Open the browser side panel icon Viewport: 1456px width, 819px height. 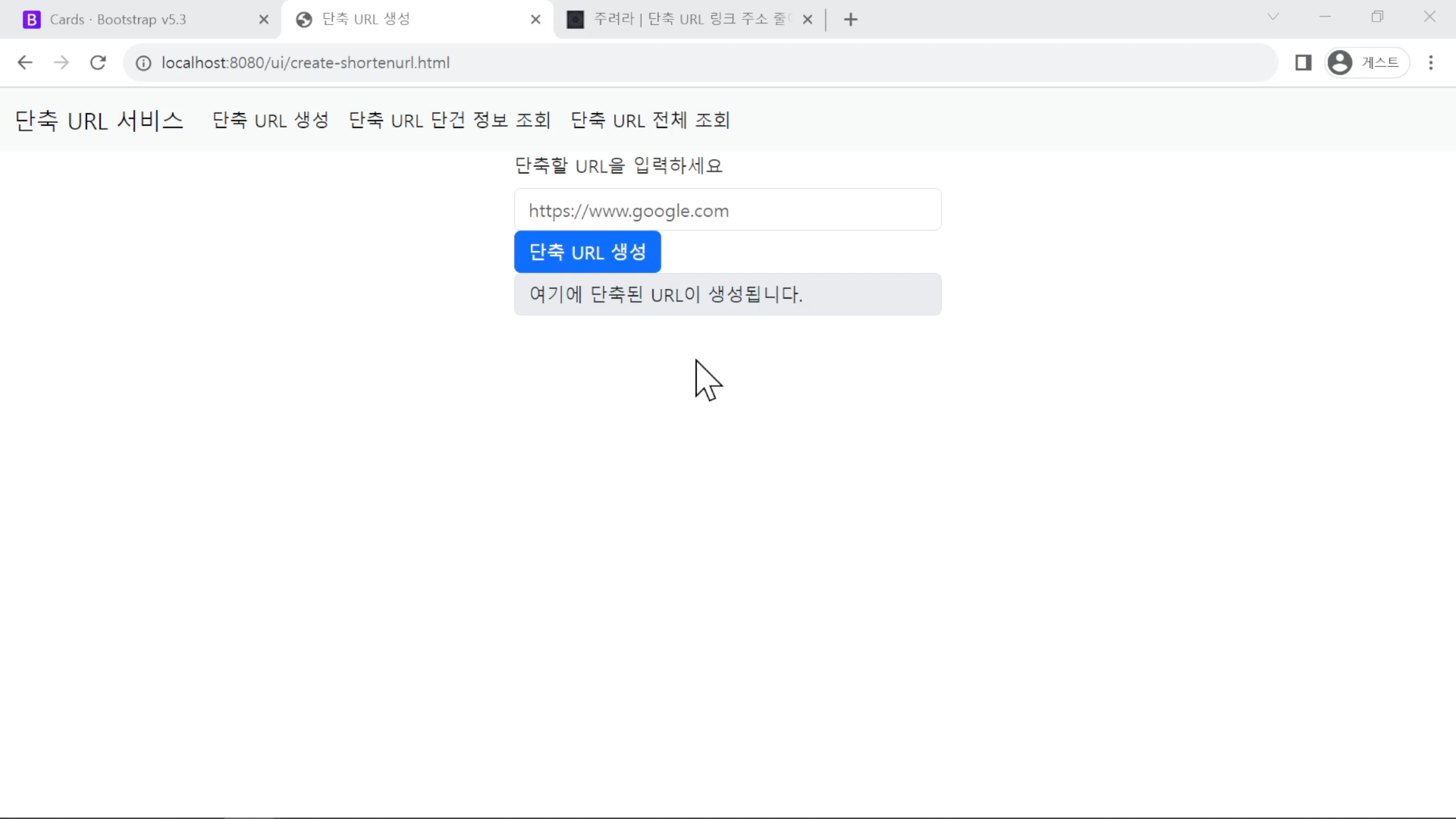pyautogui.click(x=1304, y=63)
